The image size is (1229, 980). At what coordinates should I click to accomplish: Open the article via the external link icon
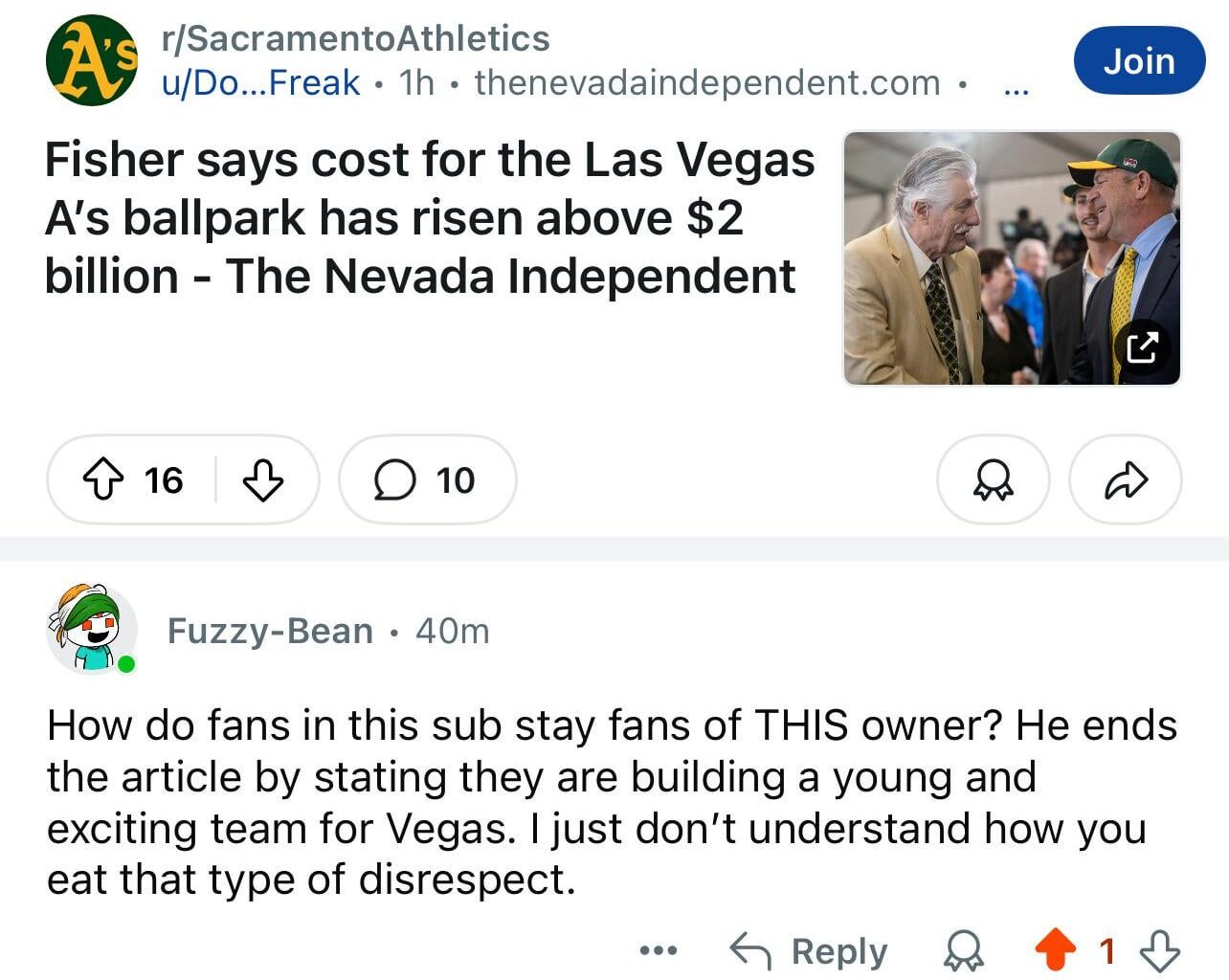pyautogui.click(x=1142, y=348)
